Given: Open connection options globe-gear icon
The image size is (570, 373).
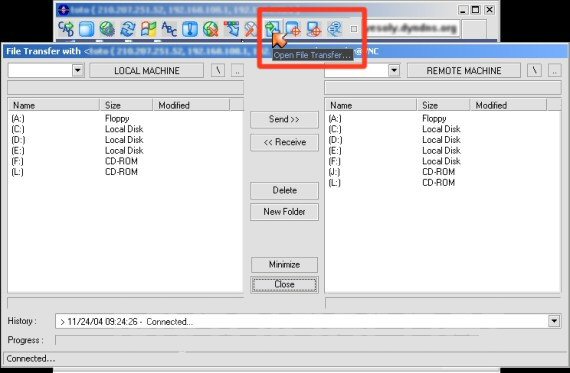Looking at the screenshot, I should pyautogui.click(x=107, y=29).
